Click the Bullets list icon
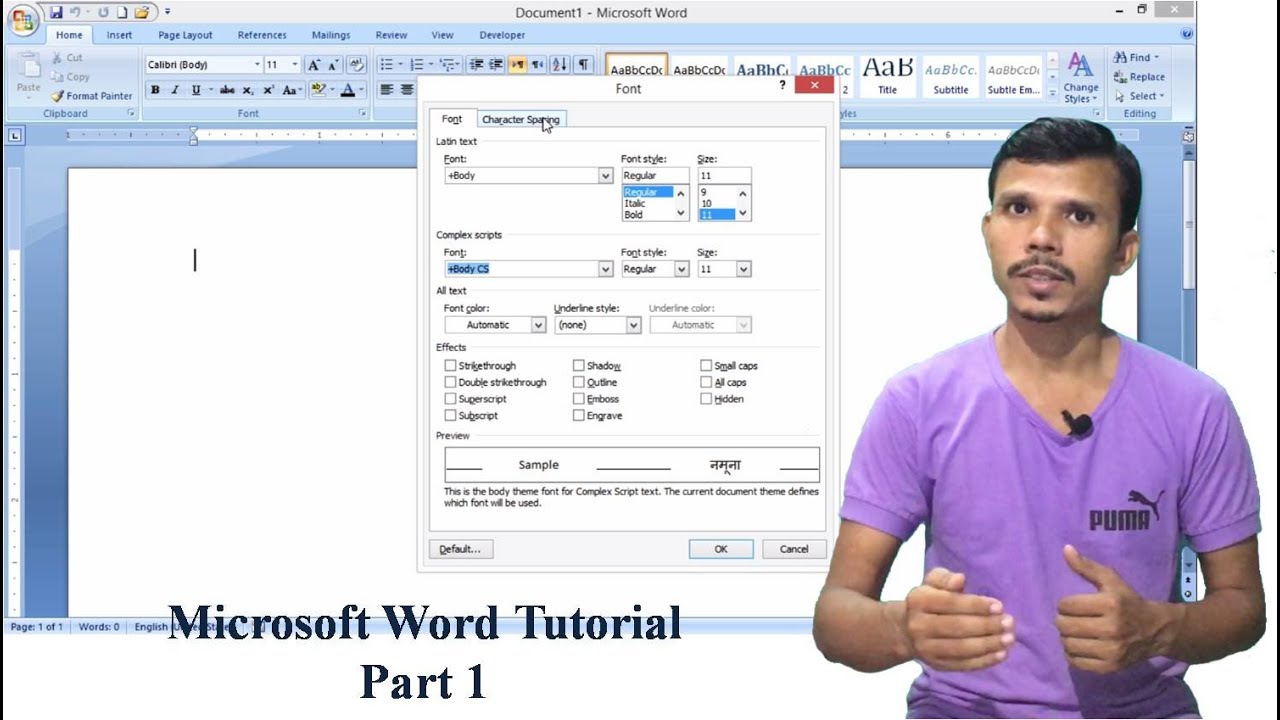 386,65
